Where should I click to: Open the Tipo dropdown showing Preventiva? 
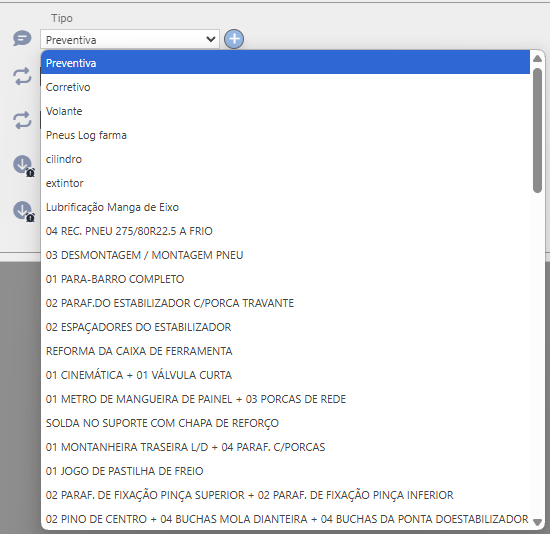click(130, 39)
